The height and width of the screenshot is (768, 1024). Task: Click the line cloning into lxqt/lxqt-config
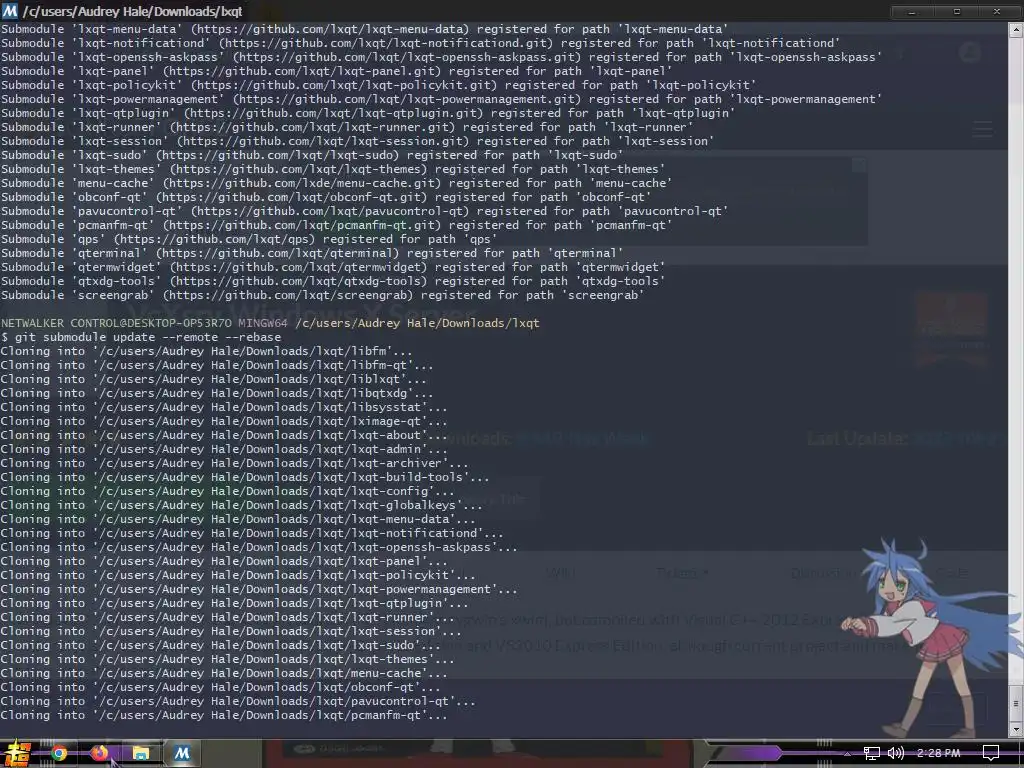(227, 491)
